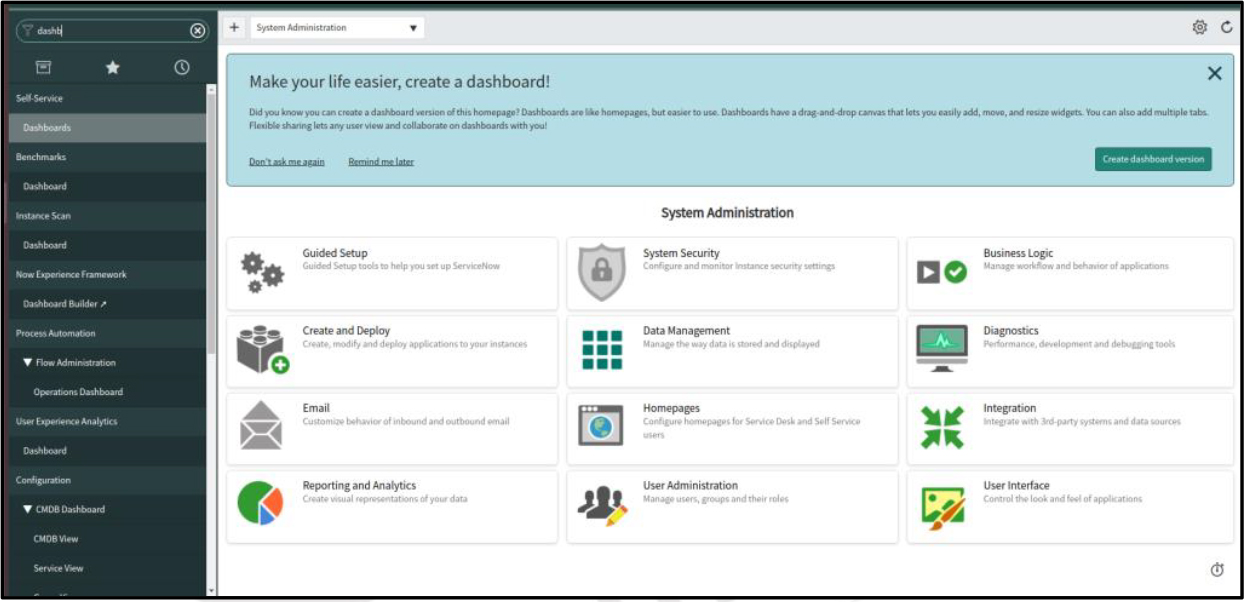Select Dashboard under User Experience Analytics
Image resolution: width=1246 pixels, height=602 pixels.
coord(108,451)
